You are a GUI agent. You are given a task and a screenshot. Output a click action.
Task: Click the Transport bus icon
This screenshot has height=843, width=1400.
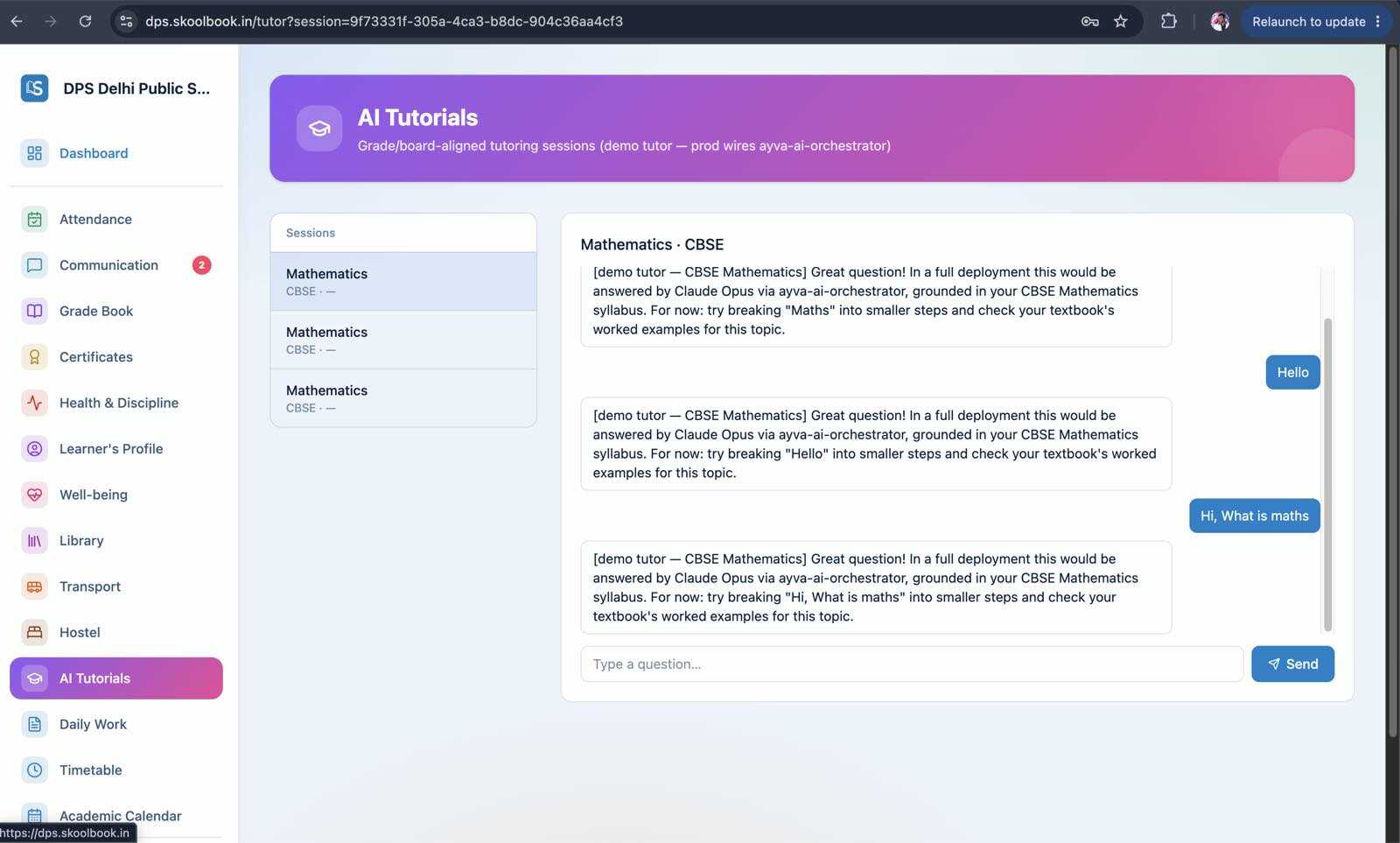[34, 587]
